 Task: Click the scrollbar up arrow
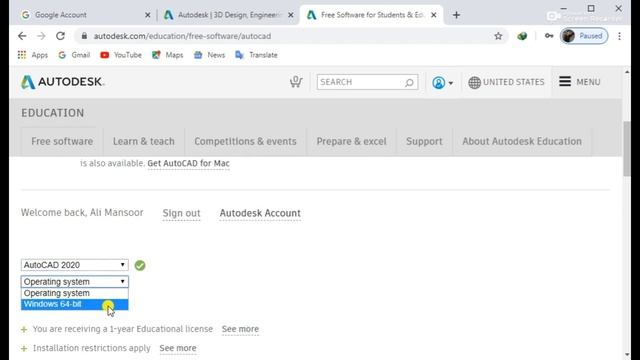click(x=627, y=72)
